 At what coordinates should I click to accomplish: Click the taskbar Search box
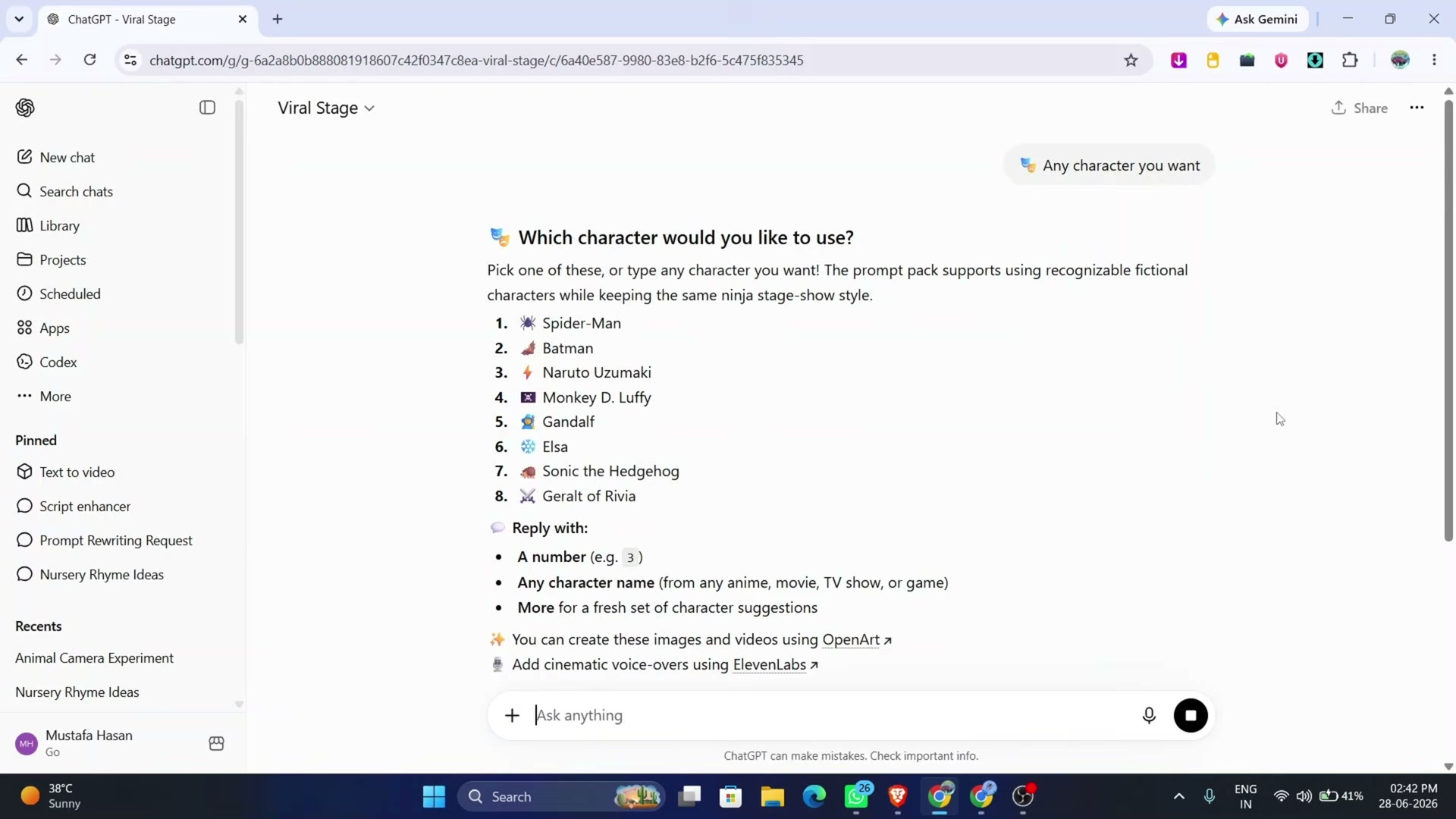(561, 796)
